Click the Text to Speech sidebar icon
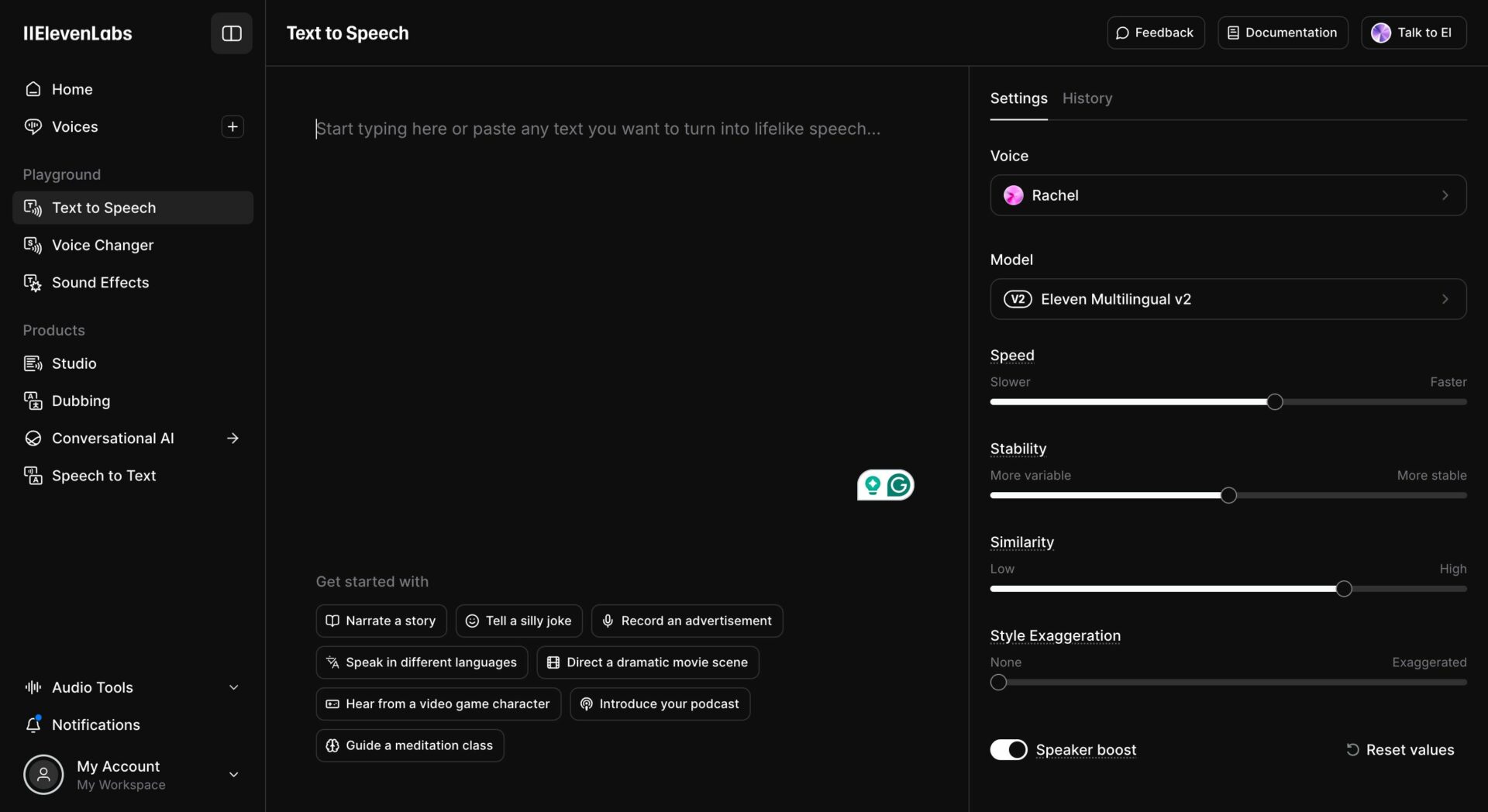Screen dimensions: 1488x812 [x=33, y=208]
